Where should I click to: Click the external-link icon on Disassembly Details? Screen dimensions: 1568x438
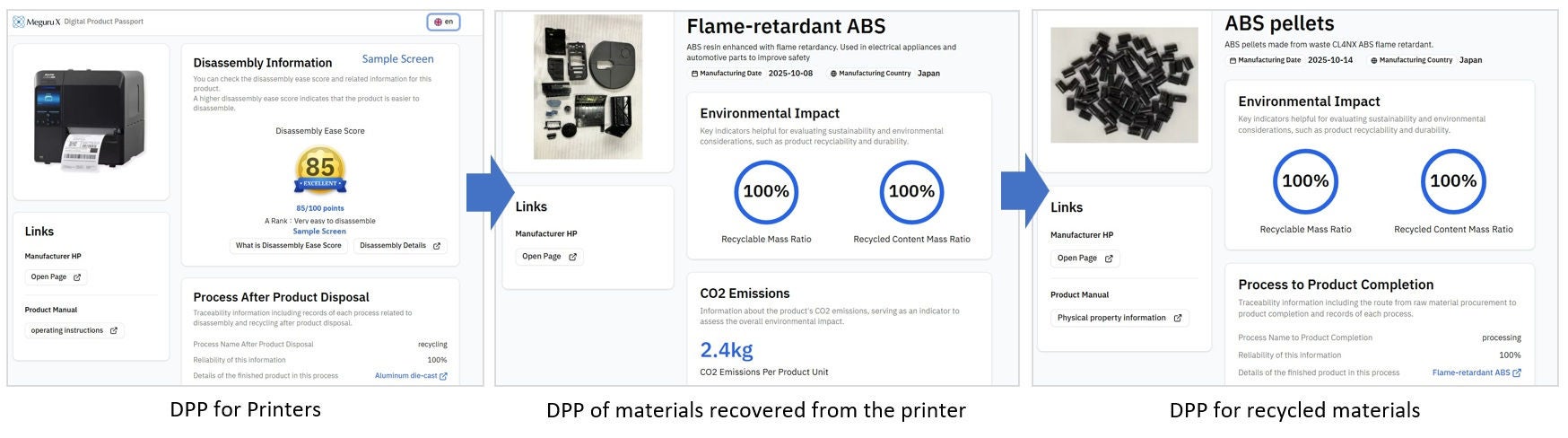pos(437,246)
